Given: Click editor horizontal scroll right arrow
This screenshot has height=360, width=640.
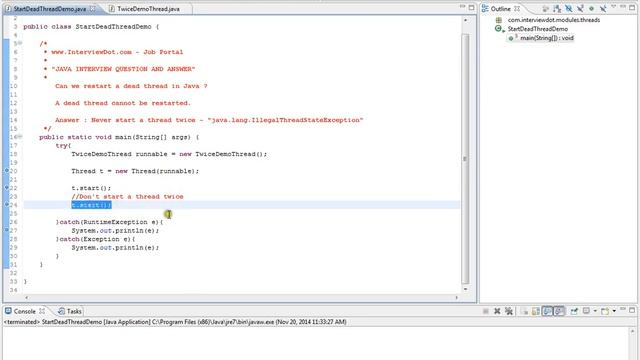Looking at the screenshot, I should [456, 298].
